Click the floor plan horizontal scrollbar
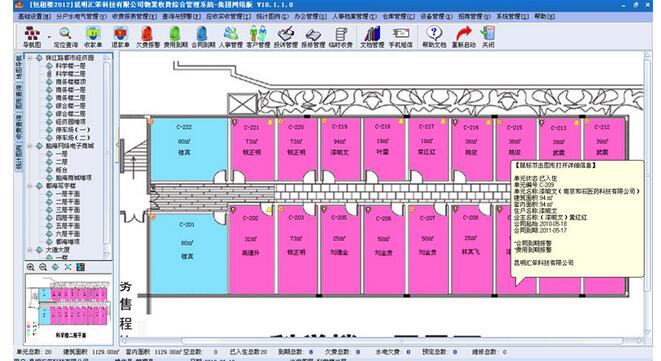Image resolution: width=661 pixels, height=361 pixels. pos(382,341)
